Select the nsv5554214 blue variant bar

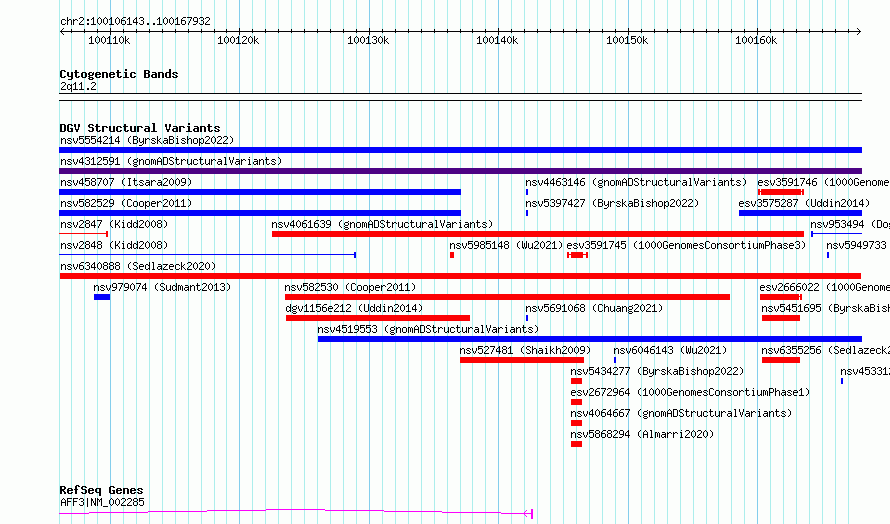click(x=460, y=150)
